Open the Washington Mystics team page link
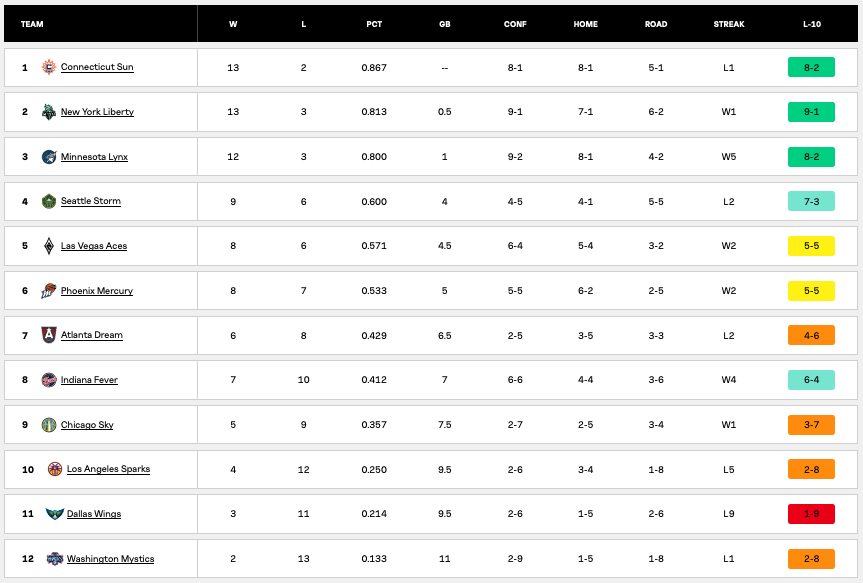Viewport: 863px width, 583px height. tap(110, 559)
